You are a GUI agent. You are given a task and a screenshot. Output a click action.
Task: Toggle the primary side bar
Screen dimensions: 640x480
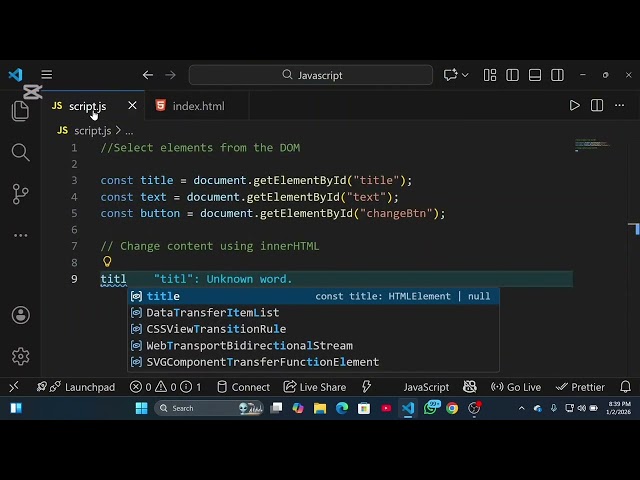[x=512, y=75]
